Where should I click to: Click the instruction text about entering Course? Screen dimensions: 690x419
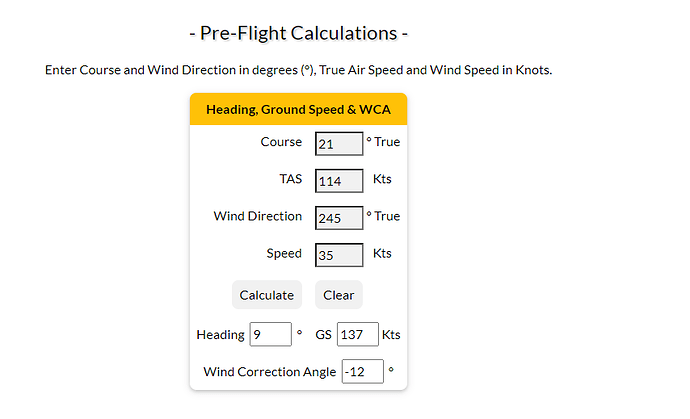[x=298, y=70]
